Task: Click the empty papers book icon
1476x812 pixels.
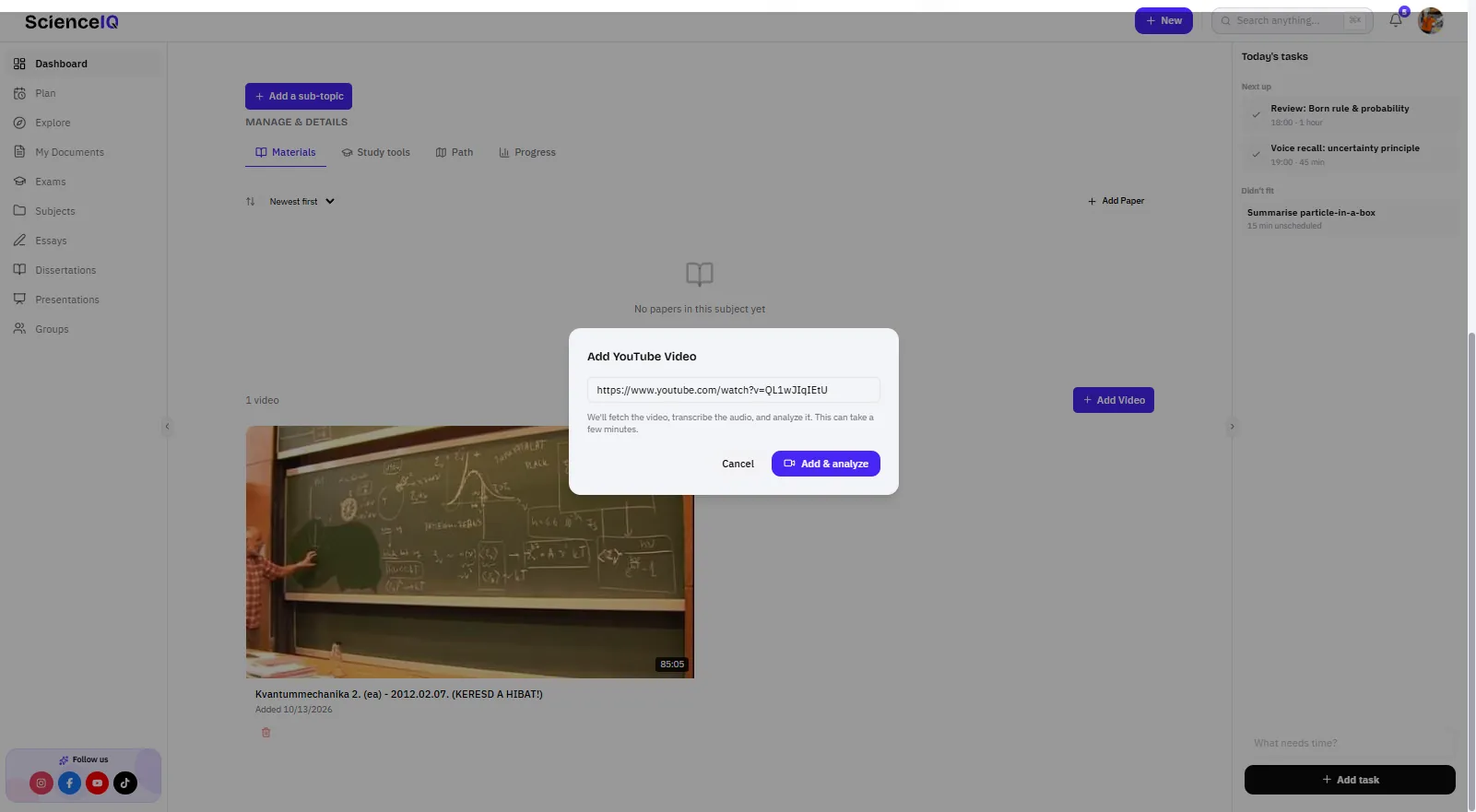Action: point(700,274)
